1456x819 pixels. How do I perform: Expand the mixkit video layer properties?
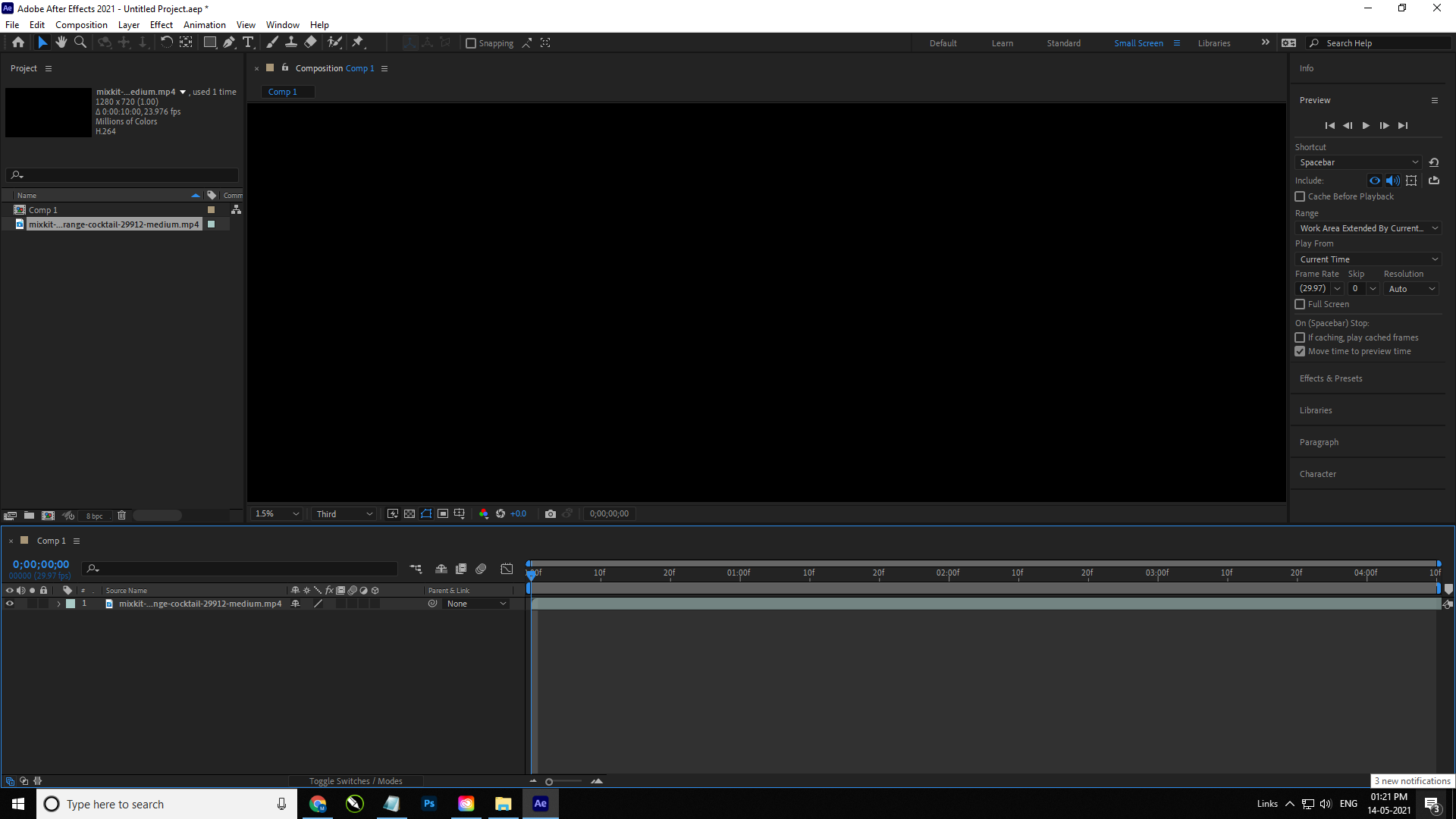58,604
